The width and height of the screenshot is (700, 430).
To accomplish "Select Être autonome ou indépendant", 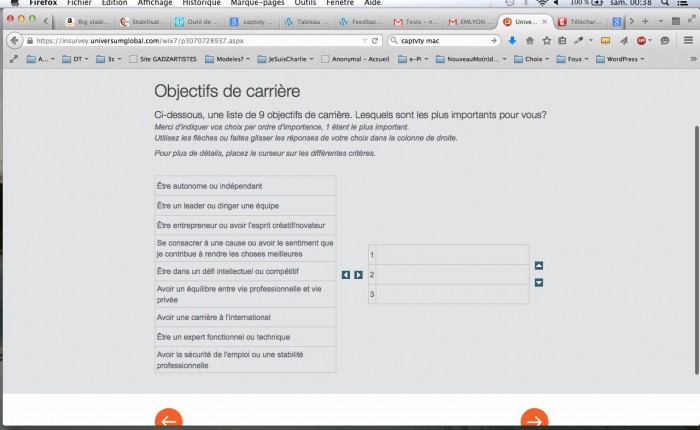I will pos(245,186).
